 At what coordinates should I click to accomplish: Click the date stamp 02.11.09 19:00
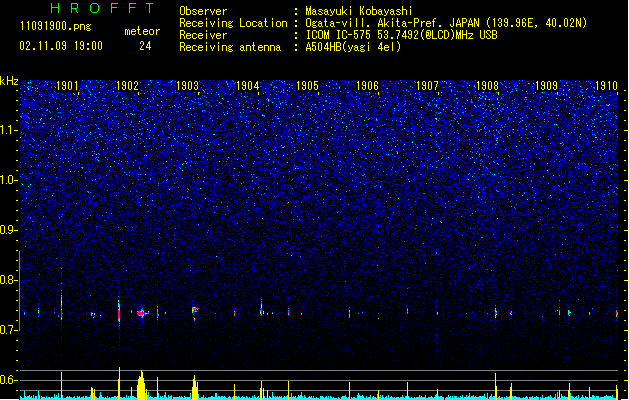[61, 46]
